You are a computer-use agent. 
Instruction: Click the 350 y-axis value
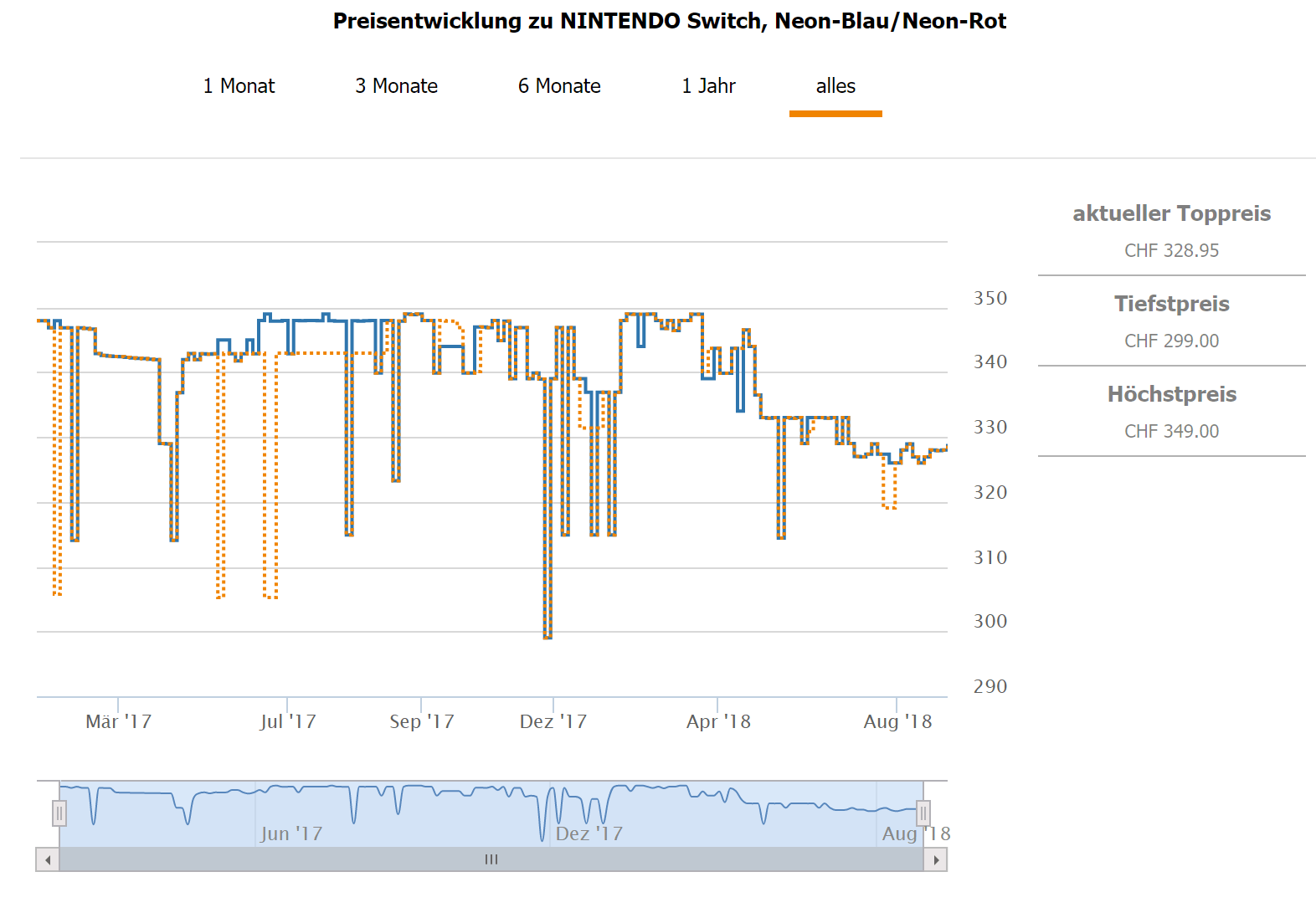(x=990, y=298)
